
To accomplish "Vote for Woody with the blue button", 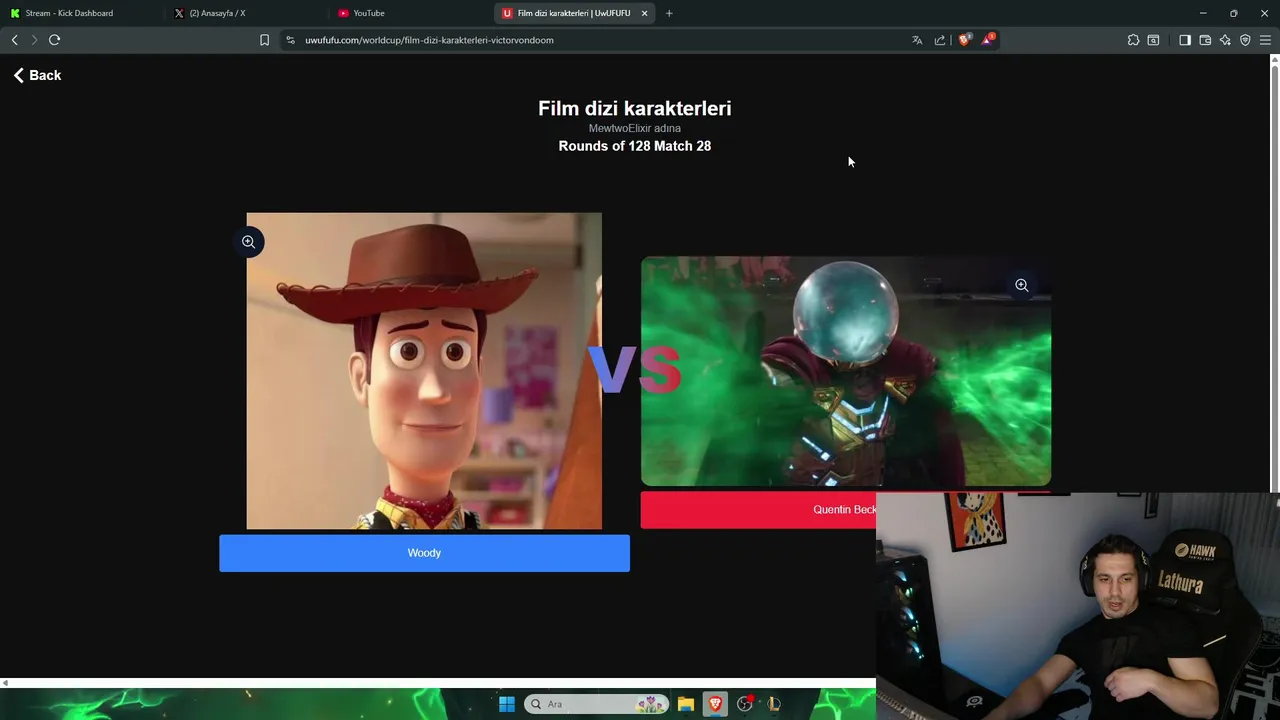I will (x=424, y=553).
